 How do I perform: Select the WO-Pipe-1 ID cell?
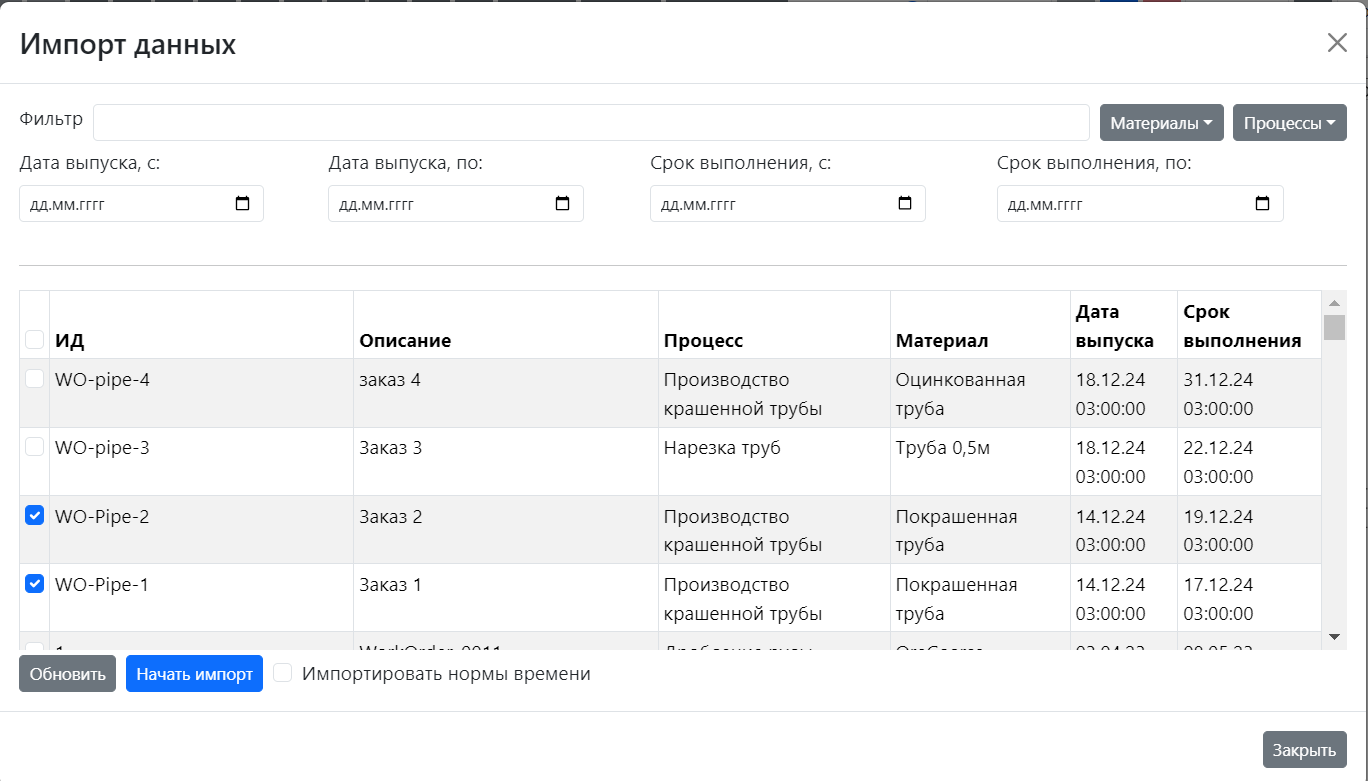(x=202, y=598)
